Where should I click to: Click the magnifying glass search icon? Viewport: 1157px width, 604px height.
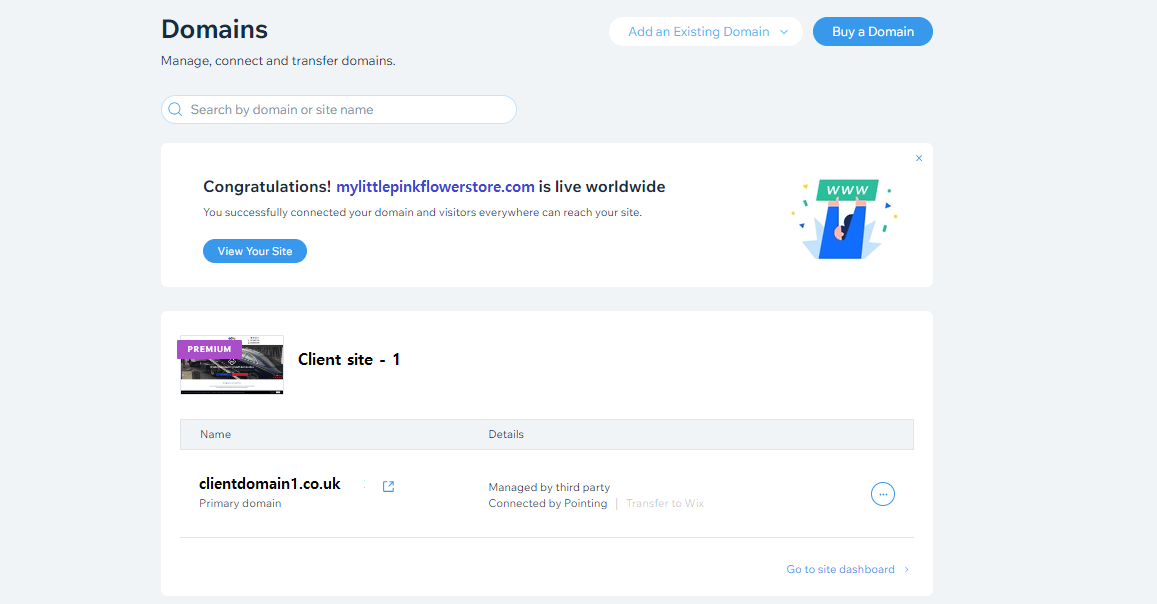coord(176,110)
